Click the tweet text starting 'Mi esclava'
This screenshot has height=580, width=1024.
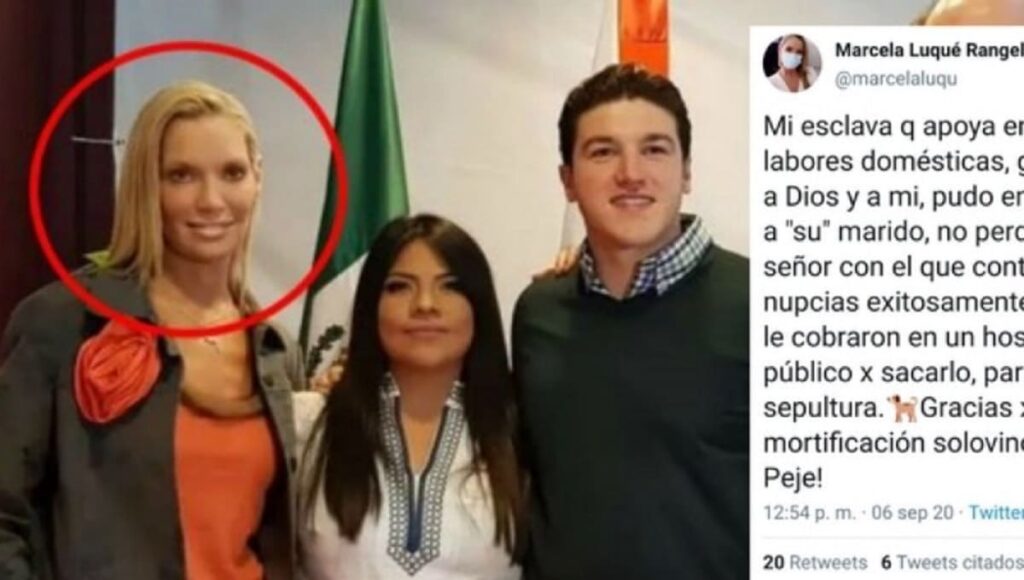tap(893, 303)
